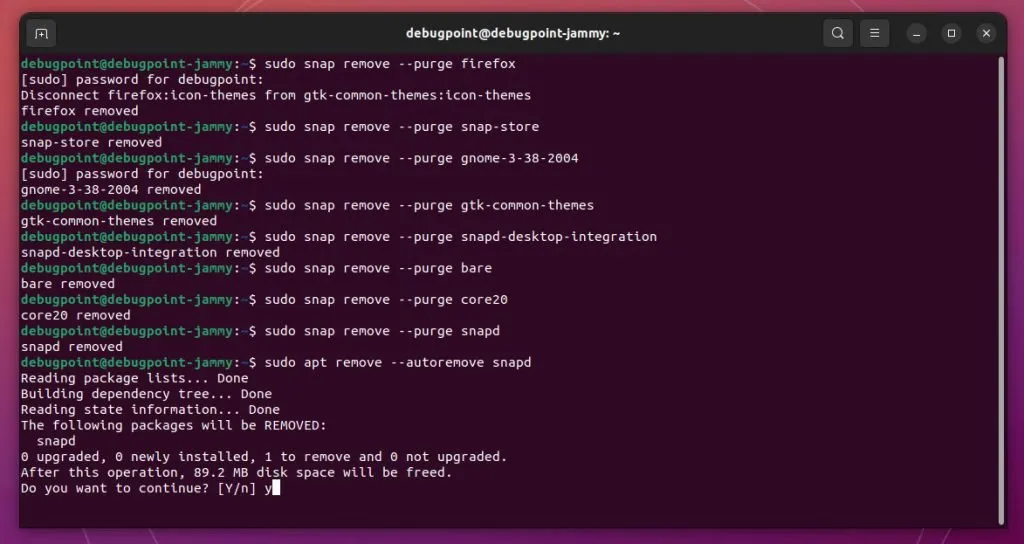
Task: Click the 'sudo snap remove --purge snapd' command
Action: (x=382, y=331)
